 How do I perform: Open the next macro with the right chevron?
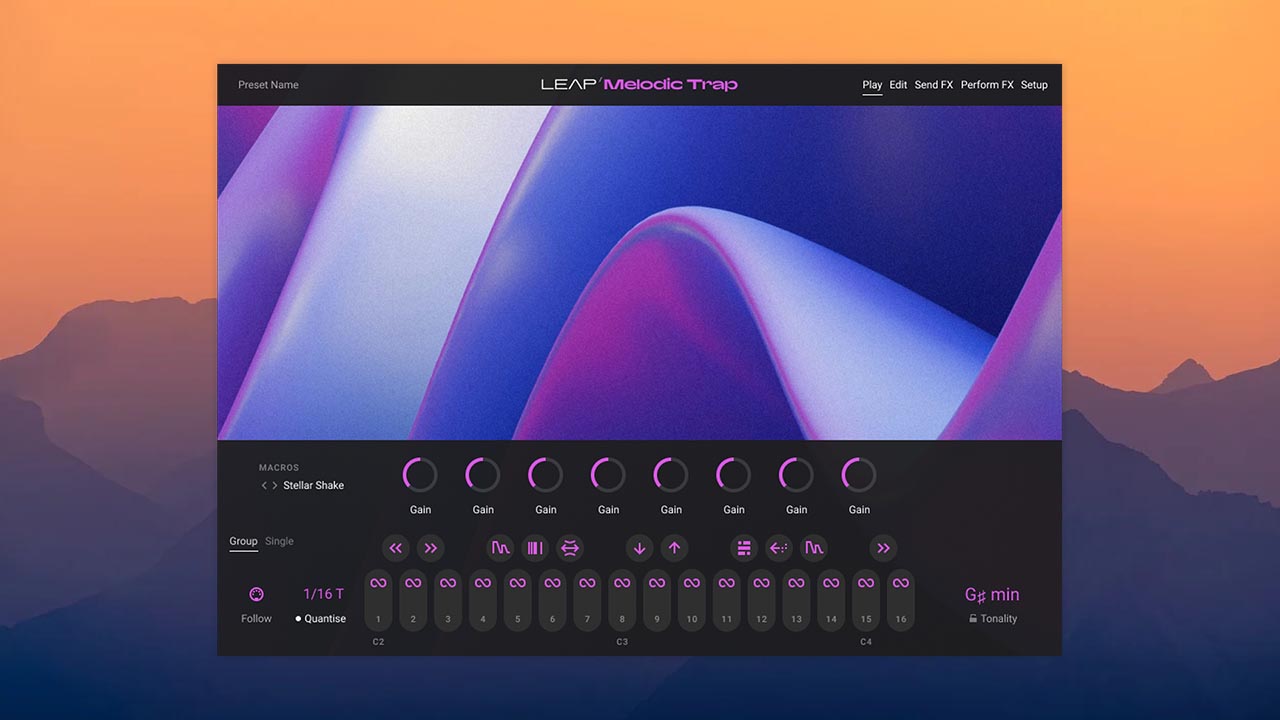point(275,485)
